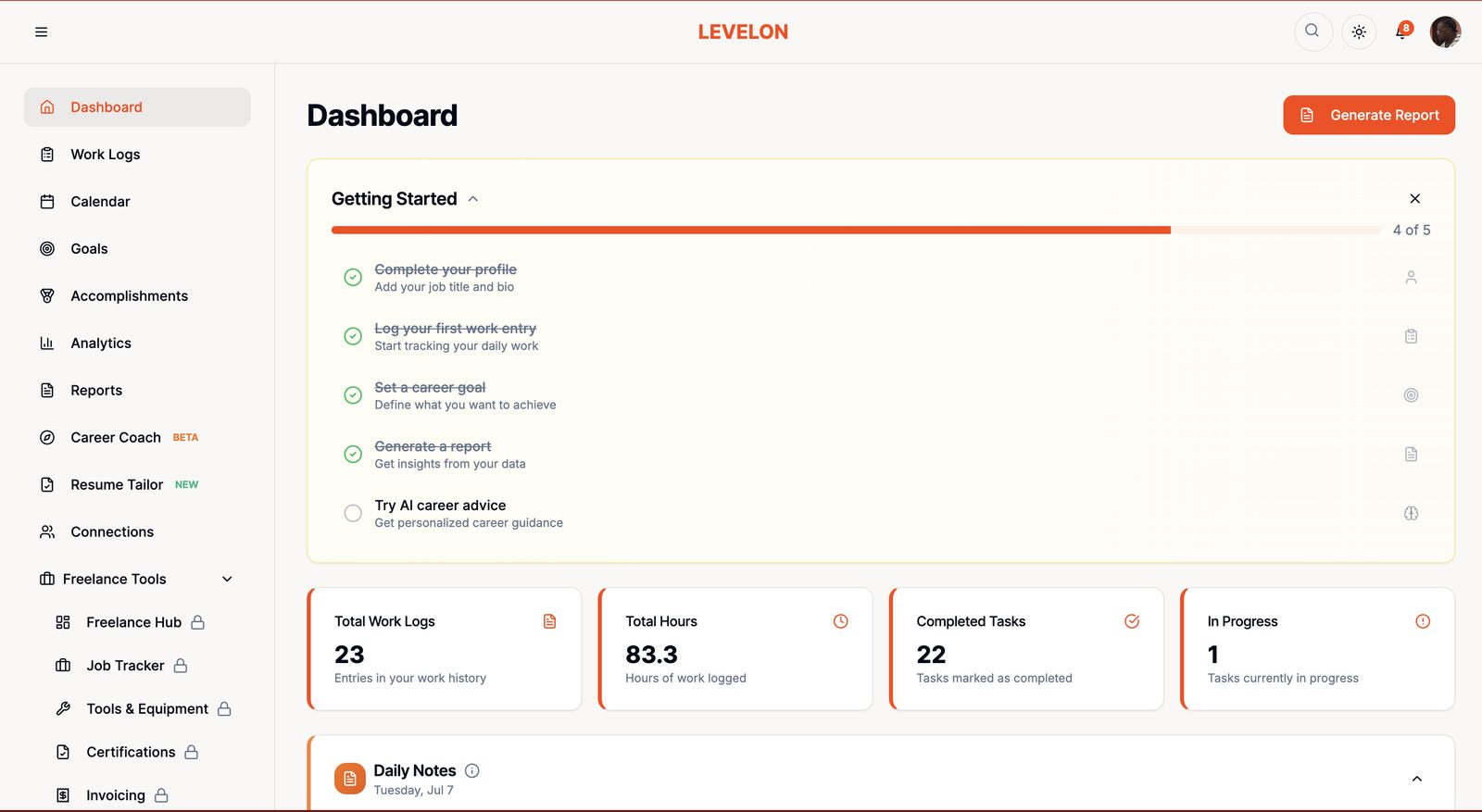The height and width of the screenshot is (812, 1482).
Task: Click the Daily Notes info icon
Action: (472, 770)
